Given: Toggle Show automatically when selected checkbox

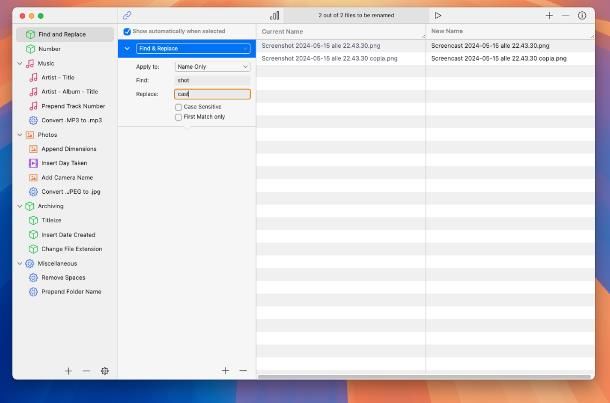Looking at the screenshot, I should (127, 31).
